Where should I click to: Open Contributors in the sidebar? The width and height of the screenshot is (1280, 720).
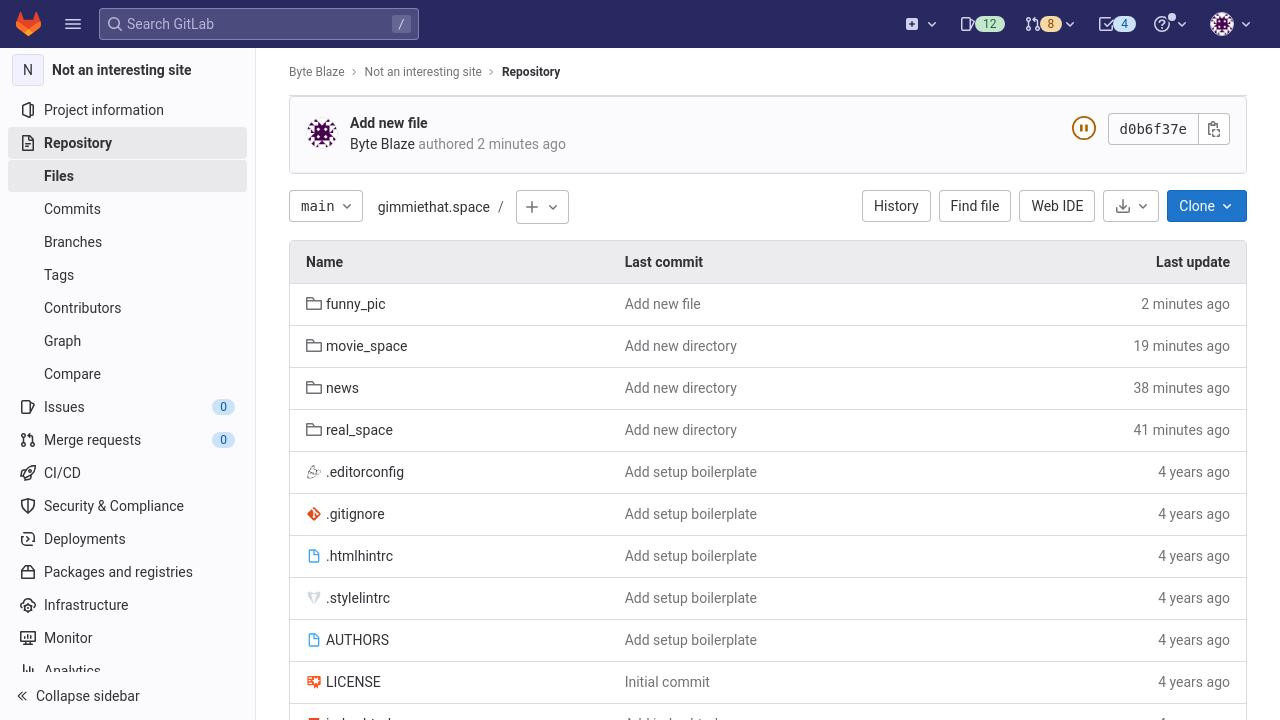tap(127, 308)
